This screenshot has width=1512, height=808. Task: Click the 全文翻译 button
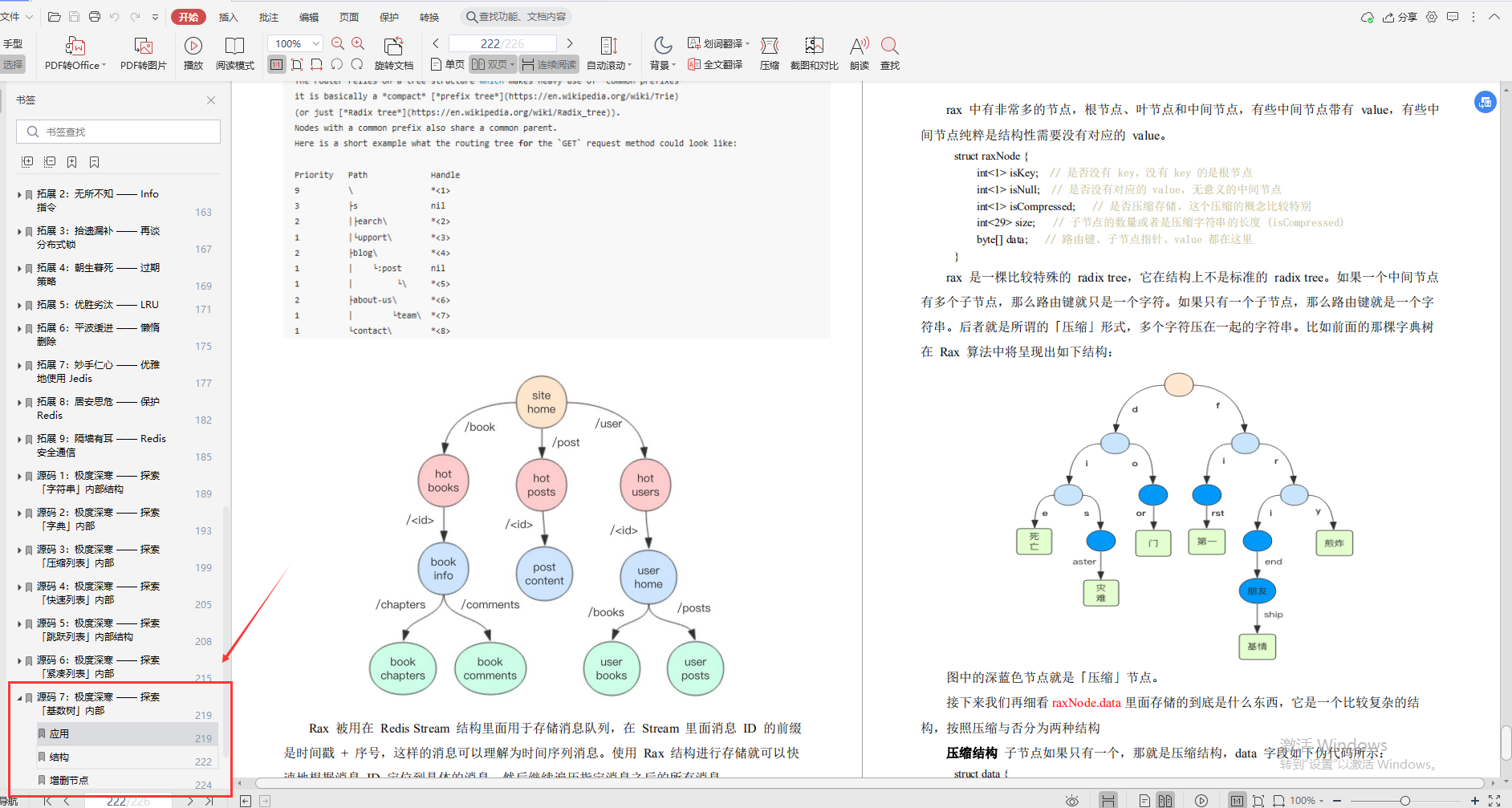715,64
